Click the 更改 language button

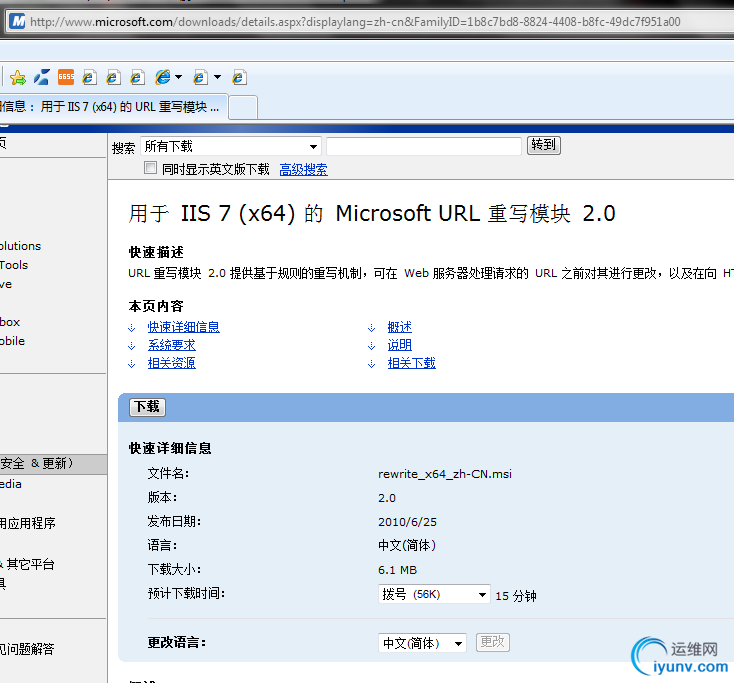pyautogui.click(x=492, y=642)
